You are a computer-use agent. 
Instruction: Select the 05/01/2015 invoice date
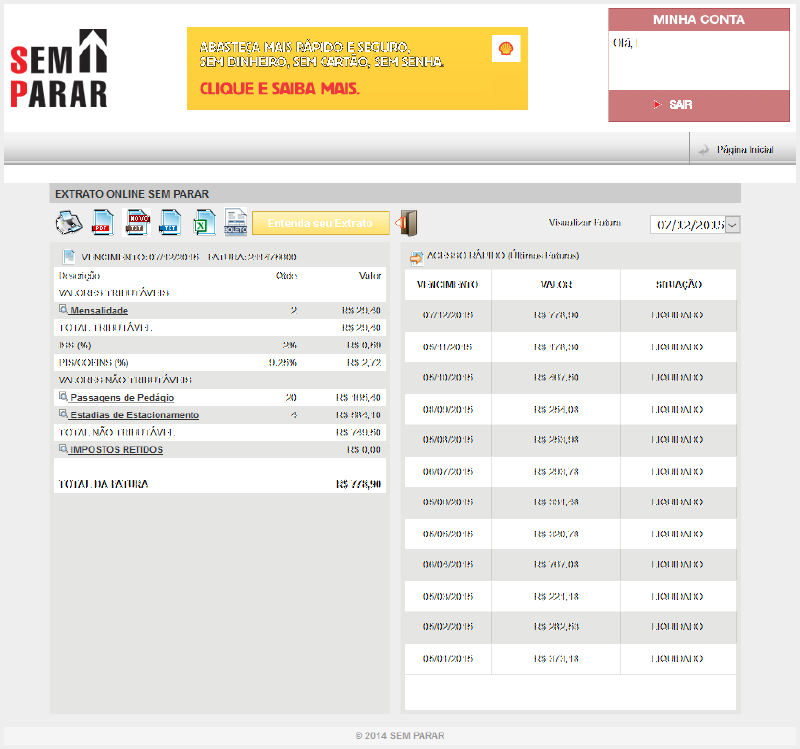point(447,659)
